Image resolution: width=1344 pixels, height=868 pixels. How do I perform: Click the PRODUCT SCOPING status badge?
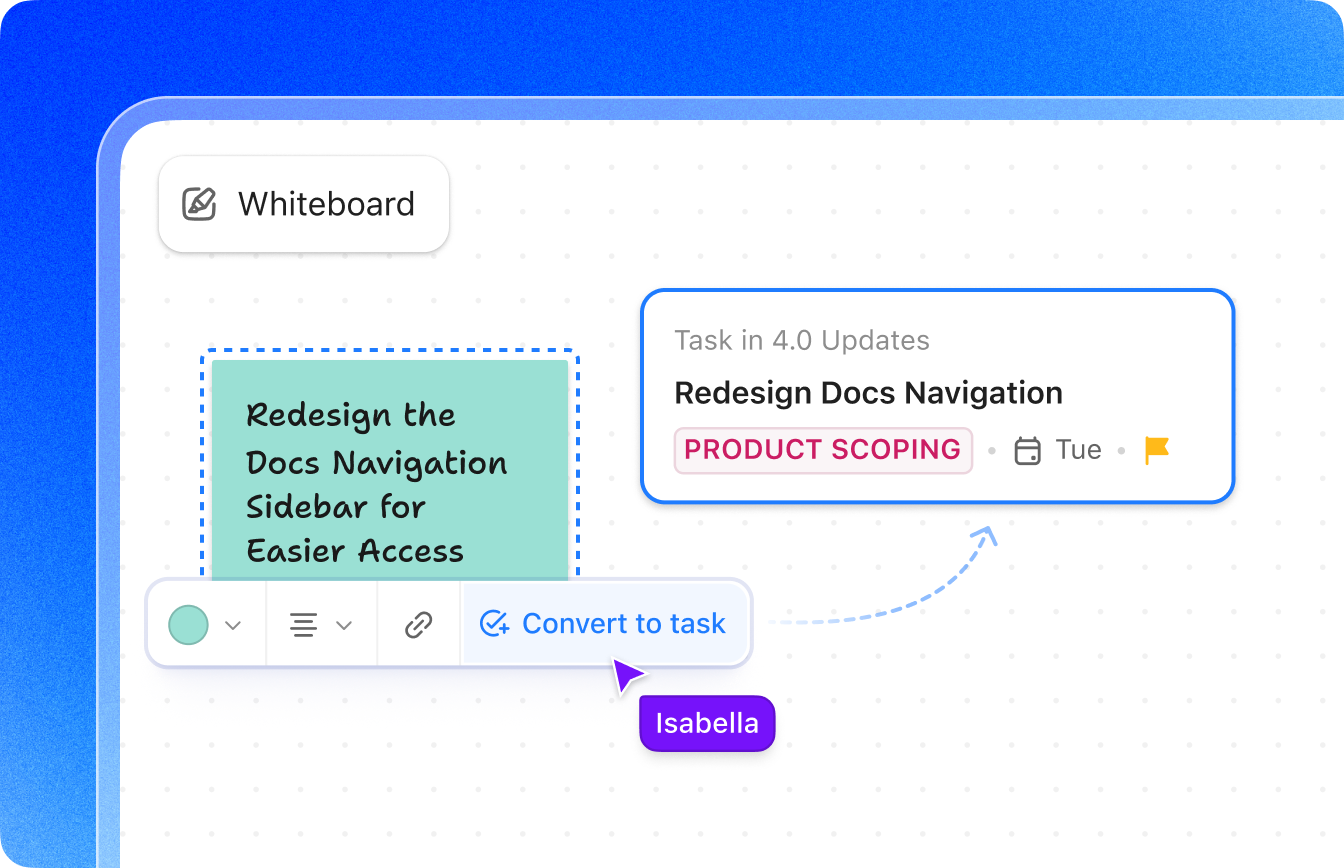click(823, 450)
